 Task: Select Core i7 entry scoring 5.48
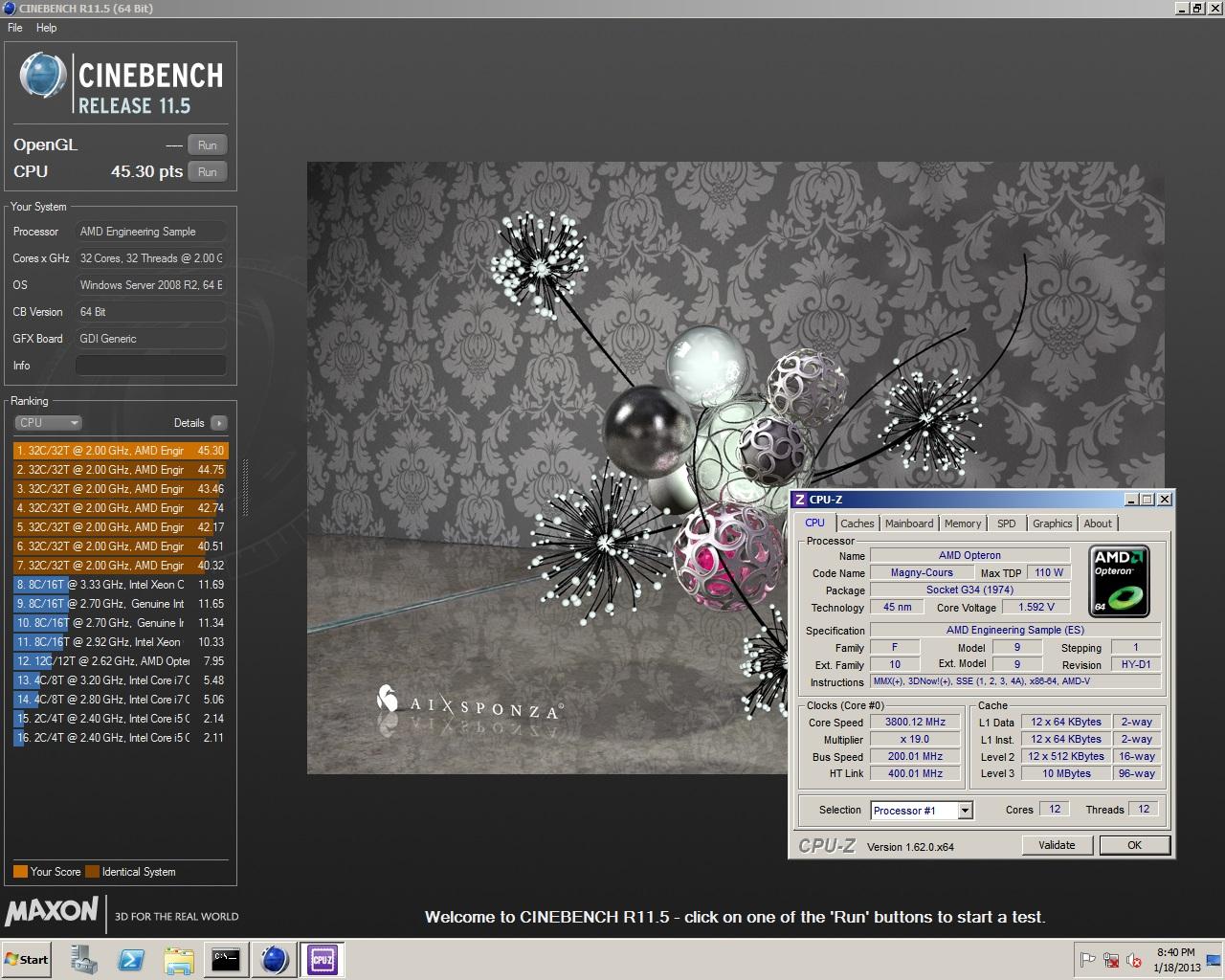tap(121, 680)
